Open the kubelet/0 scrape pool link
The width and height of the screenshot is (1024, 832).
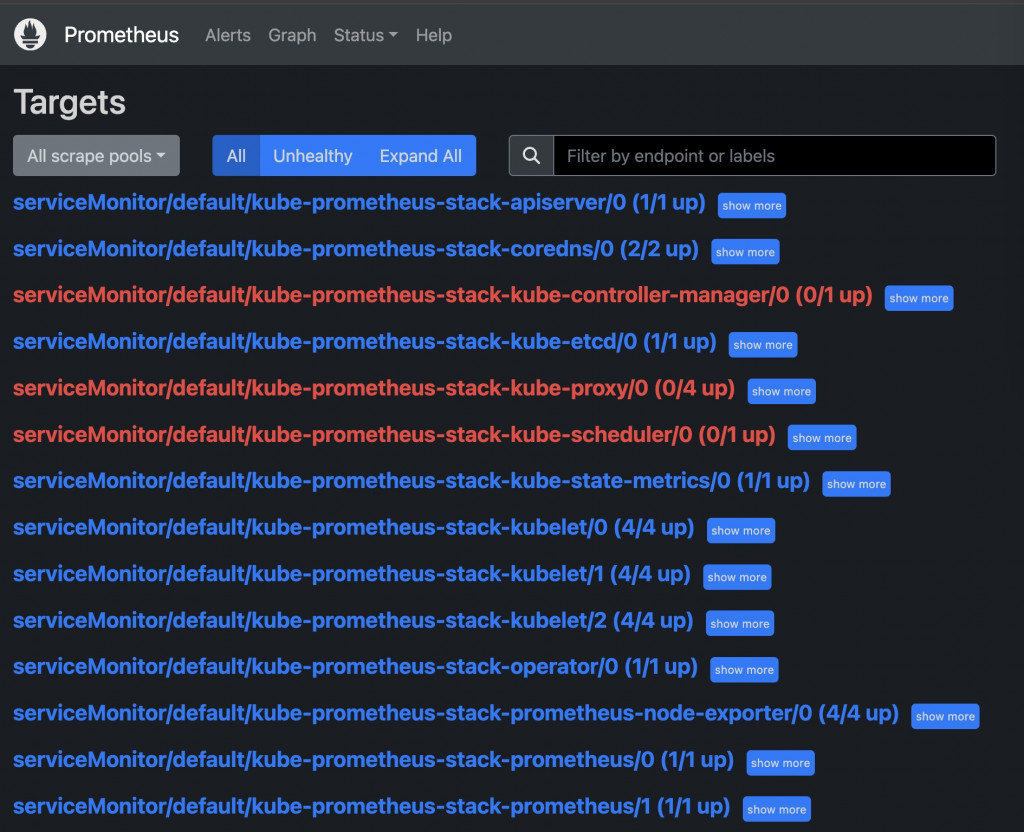pos(353,528)
